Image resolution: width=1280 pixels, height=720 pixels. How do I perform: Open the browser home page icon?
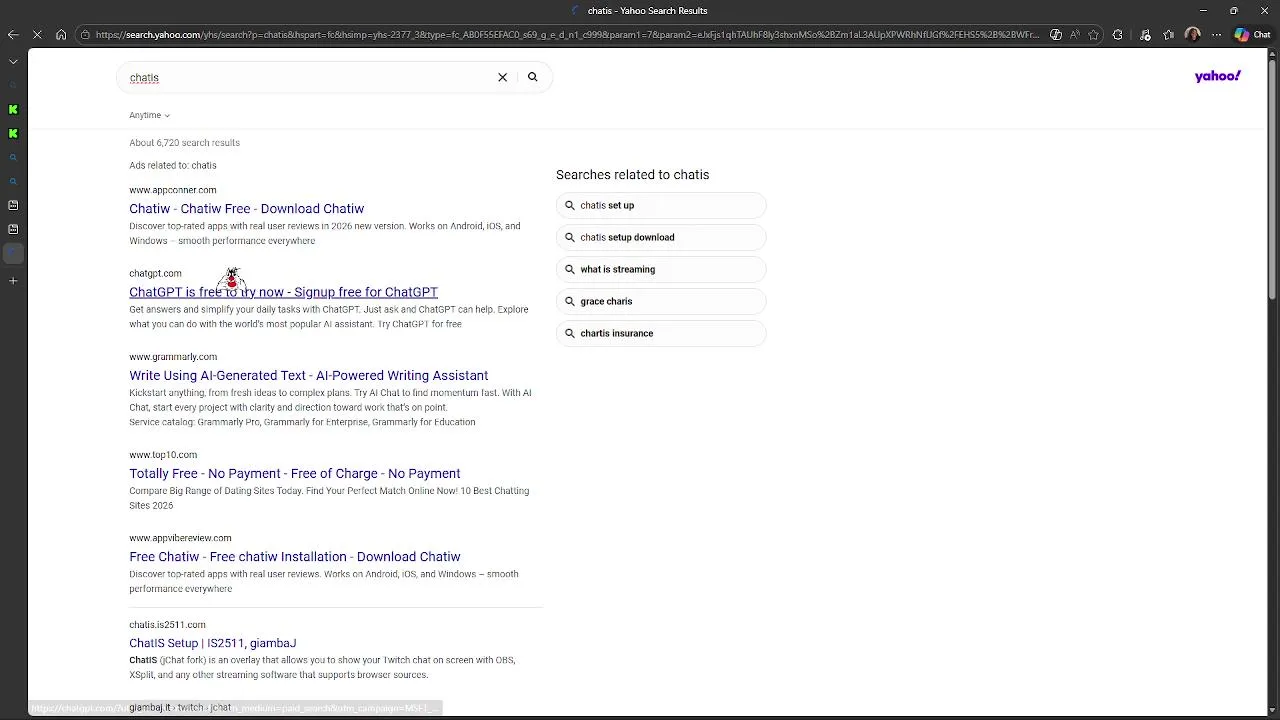click(x=61, y=35)
